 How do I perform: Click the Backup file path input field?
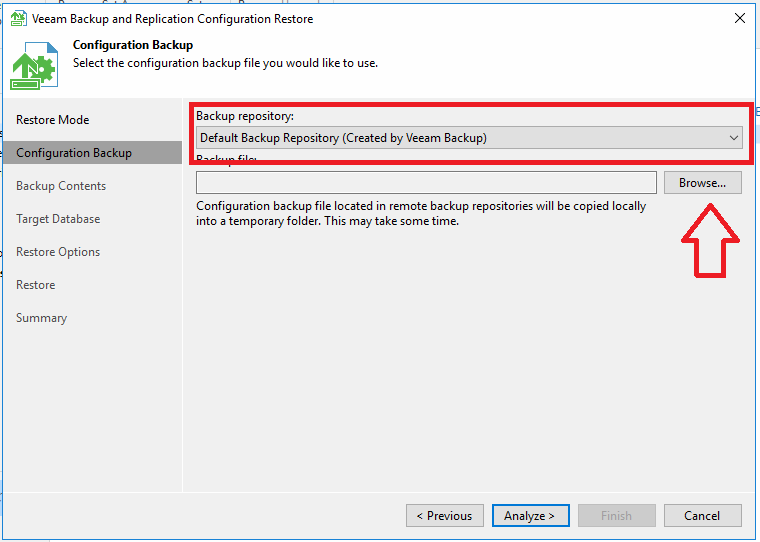[426, 183]
